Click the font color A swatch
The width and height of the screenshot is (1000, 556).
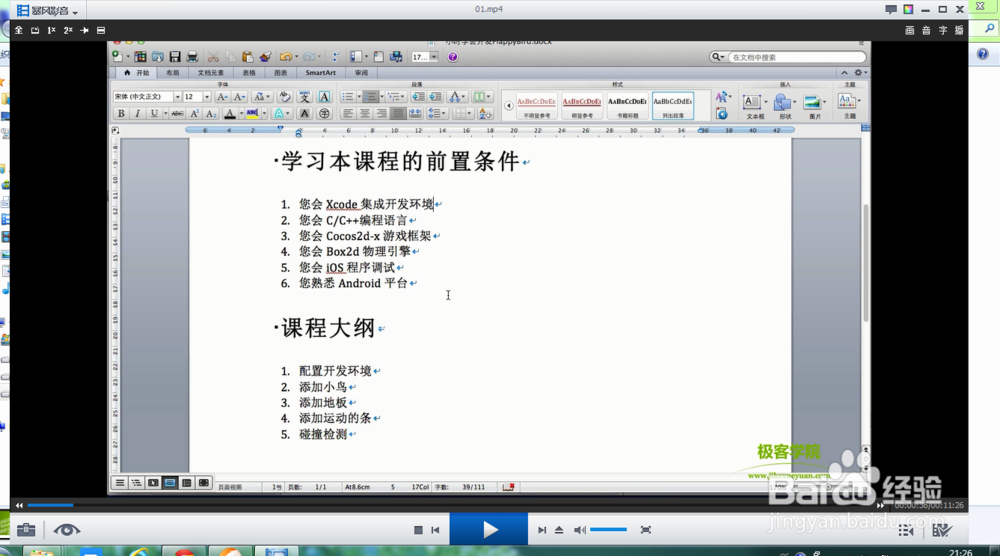(230, 113)
